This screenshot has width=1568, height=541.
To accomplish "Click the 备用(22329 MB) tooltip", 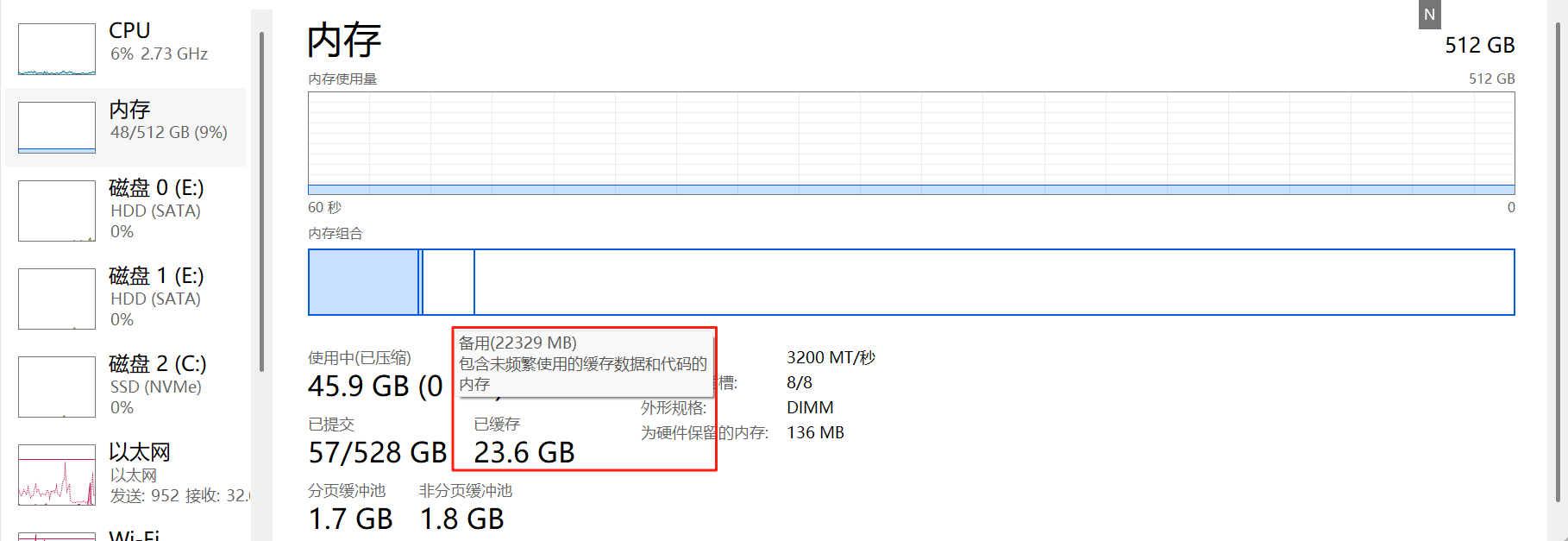I will pyautogui.click(x=583, y=363).
